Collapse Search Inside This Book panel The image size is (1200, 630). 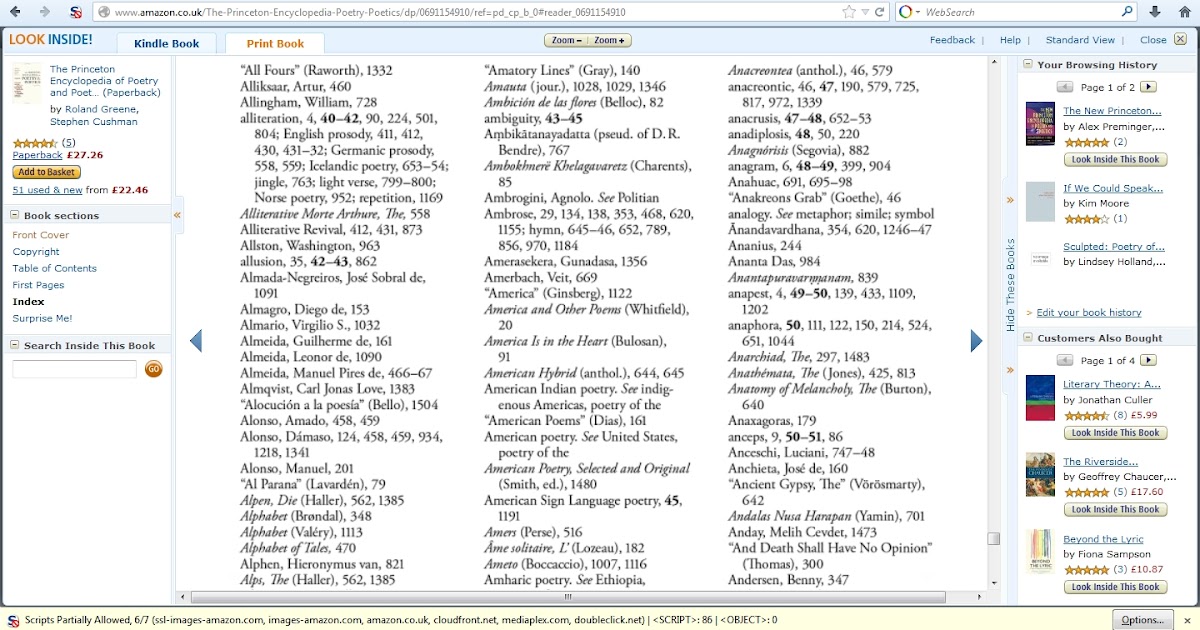tap(14, 345)
